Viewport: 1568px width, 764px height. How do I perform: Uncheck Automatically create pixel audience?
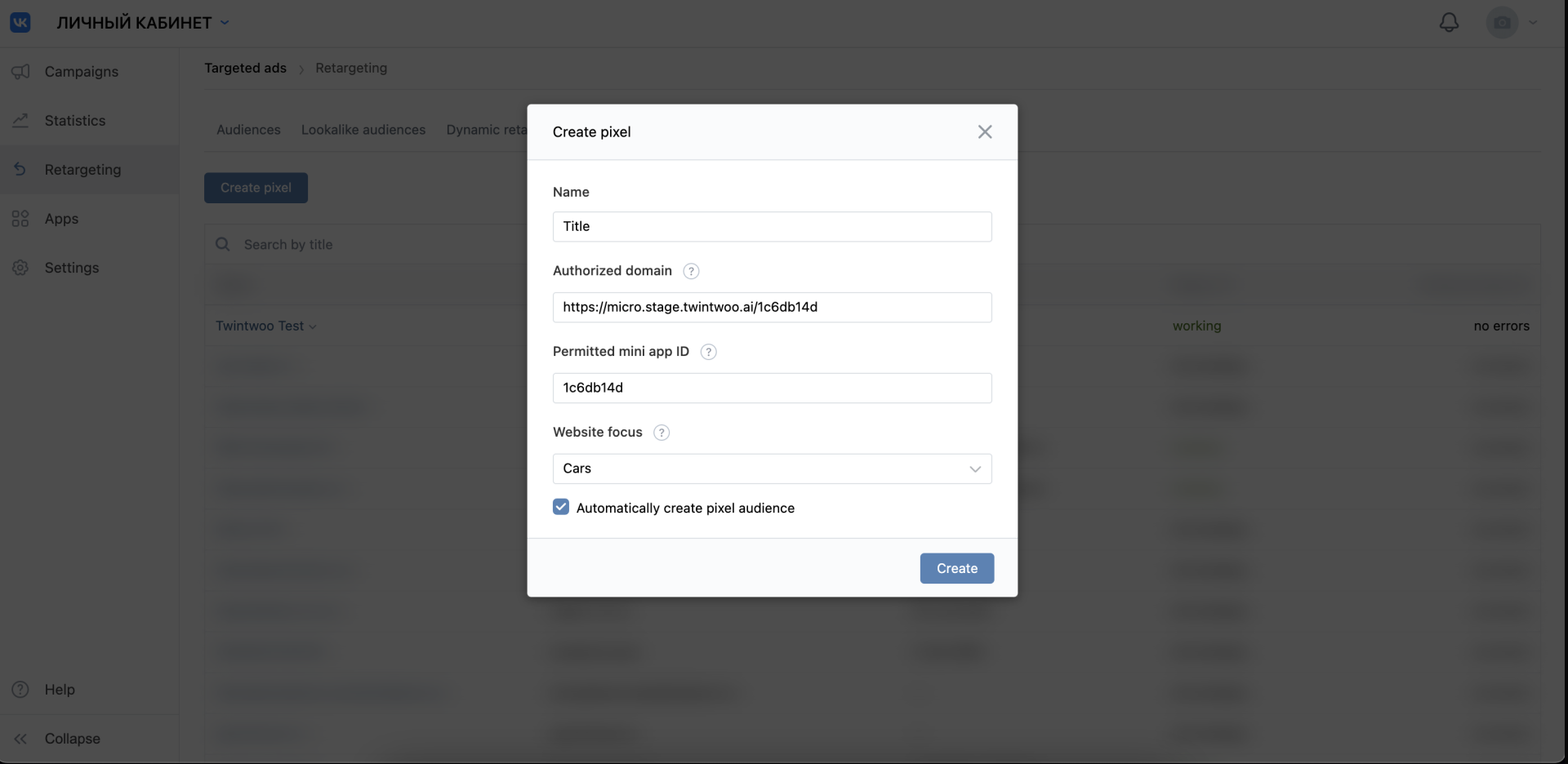pos(561,507)
